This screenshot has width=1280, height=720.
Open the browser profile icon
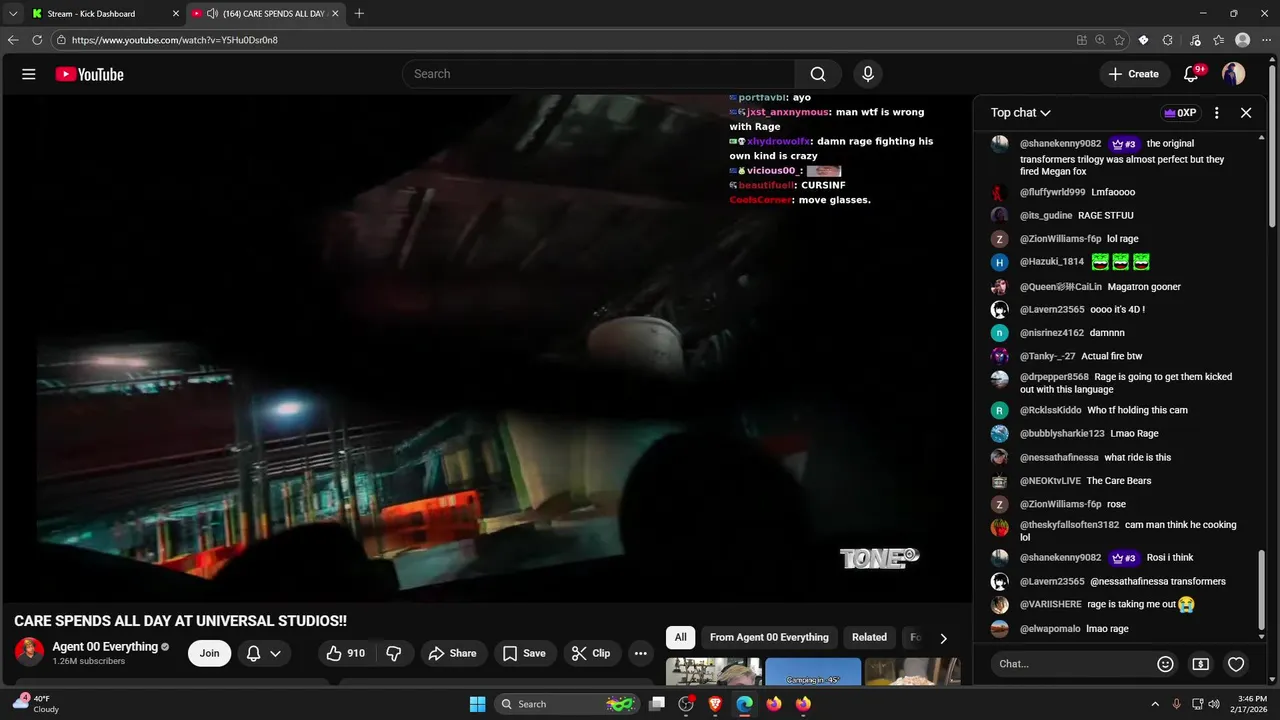pyautogui.click(x=1243, y=40)
